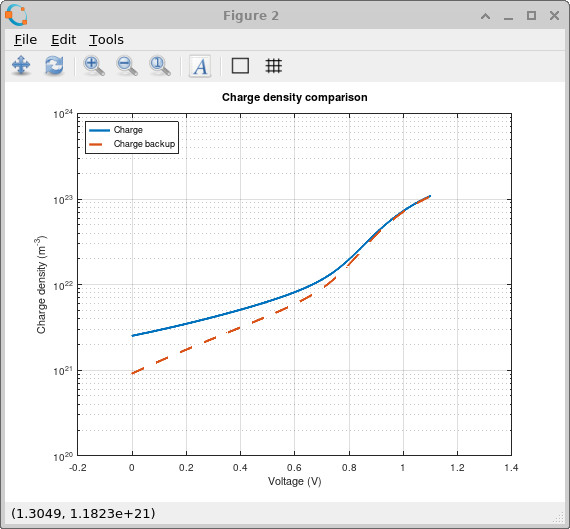This screenshot has width=570, height=529.
Task: Open the Tools menu
Action: tap(107, 40)
